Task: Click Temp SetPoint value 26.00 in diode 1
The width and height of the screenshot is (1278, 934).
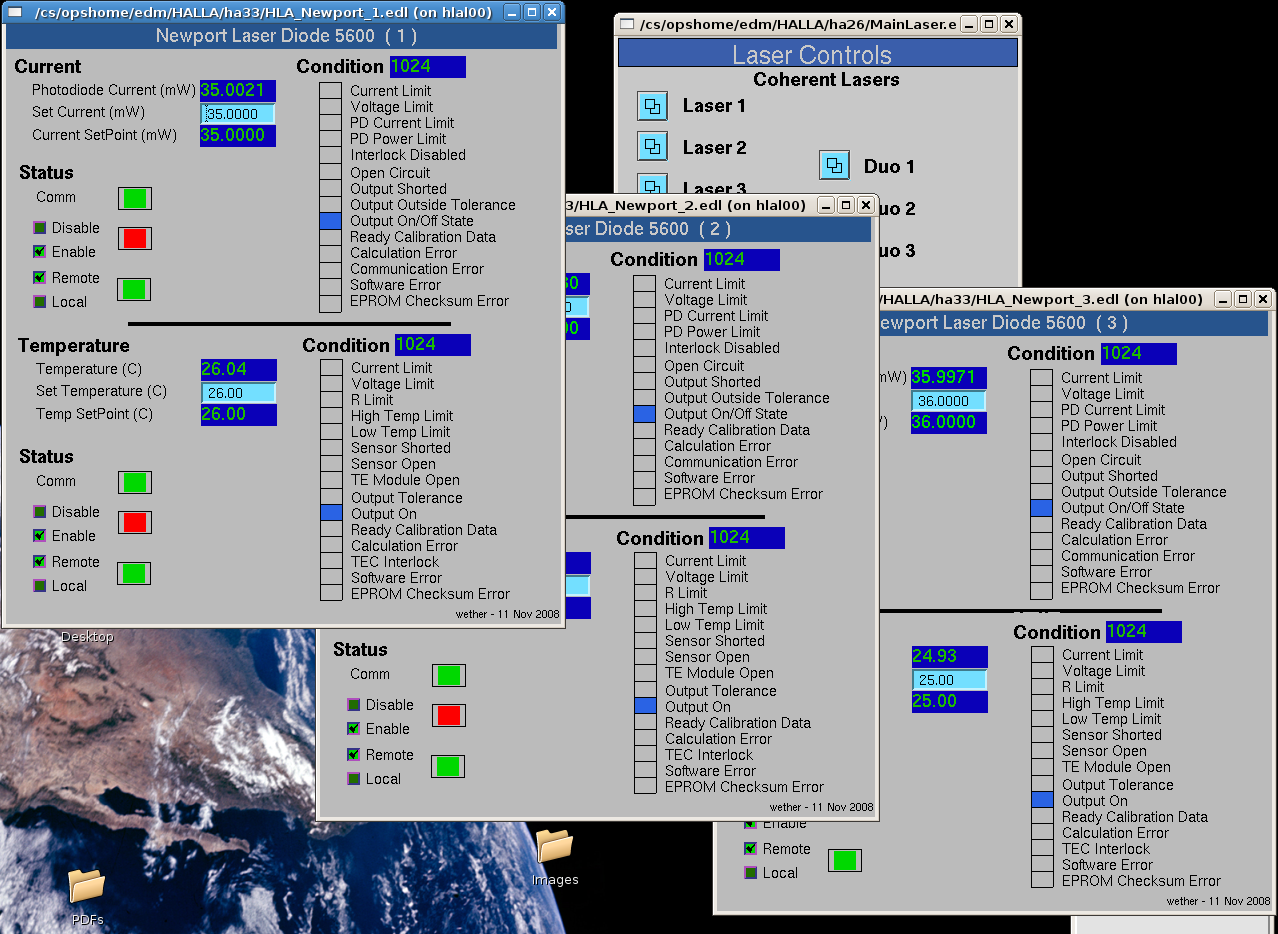Action: coord(238,415)
